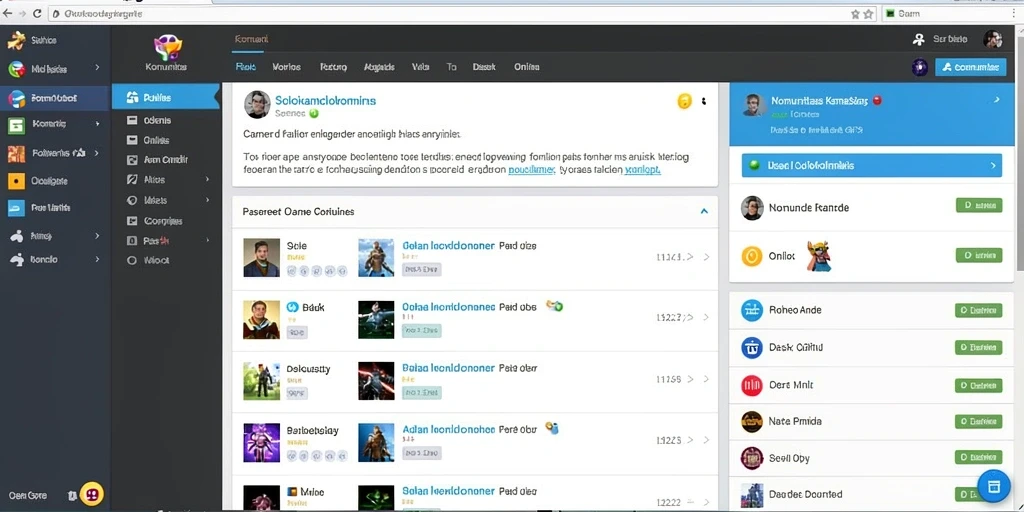Viewport: 1024px width, 512px height.
Task: Open the user account icon in top bar
Action: tap(919, 39)
